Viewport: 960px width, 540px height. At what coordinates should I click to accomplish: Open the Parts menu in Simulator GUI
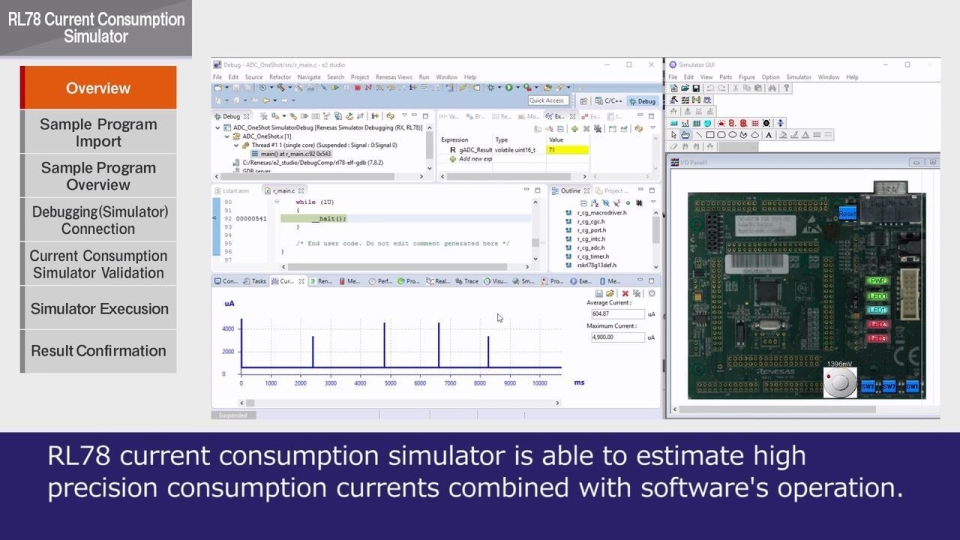point(726,77)
